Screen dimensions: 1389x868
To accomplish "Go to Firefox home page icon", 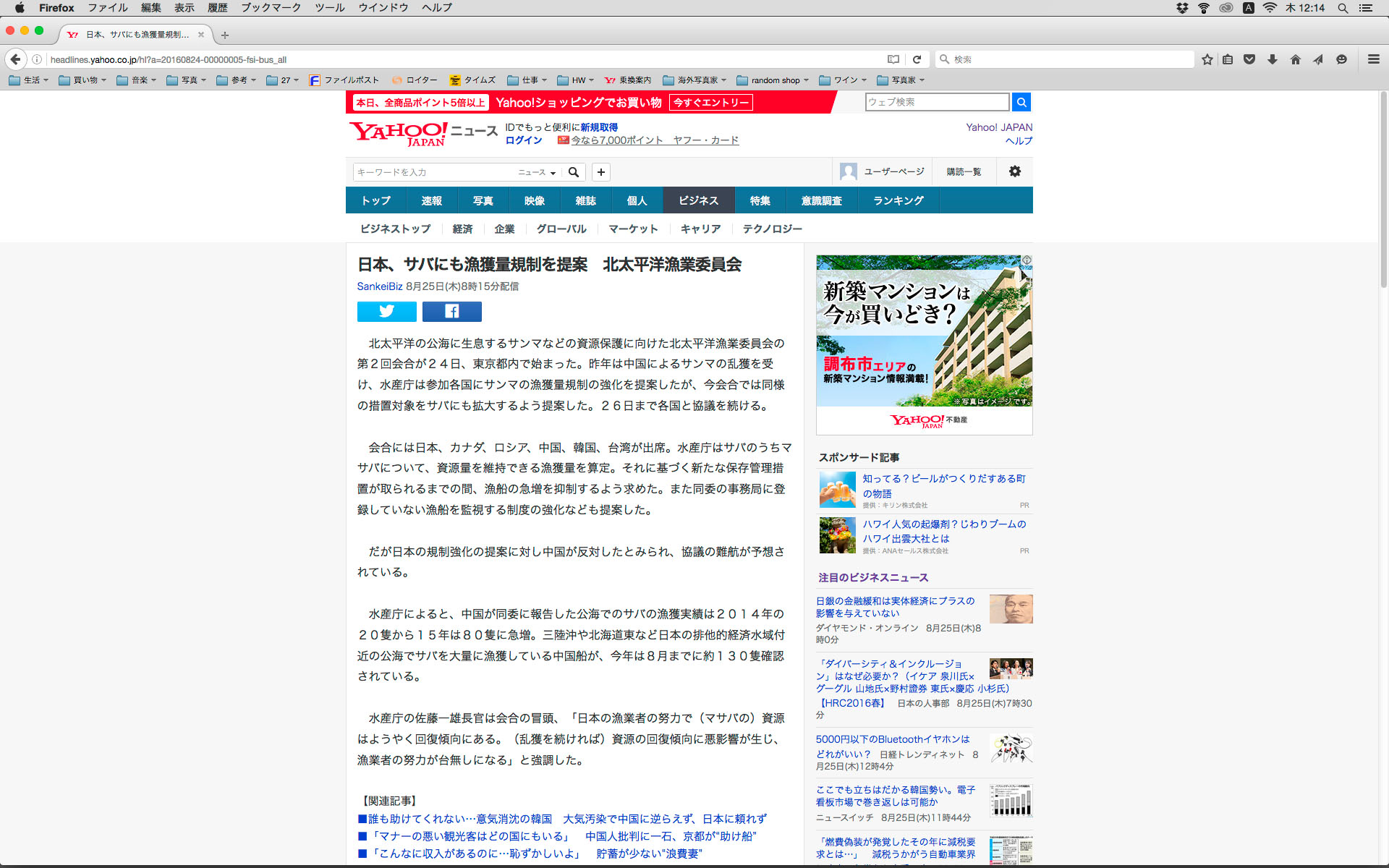I will [x=1295, y=59].
